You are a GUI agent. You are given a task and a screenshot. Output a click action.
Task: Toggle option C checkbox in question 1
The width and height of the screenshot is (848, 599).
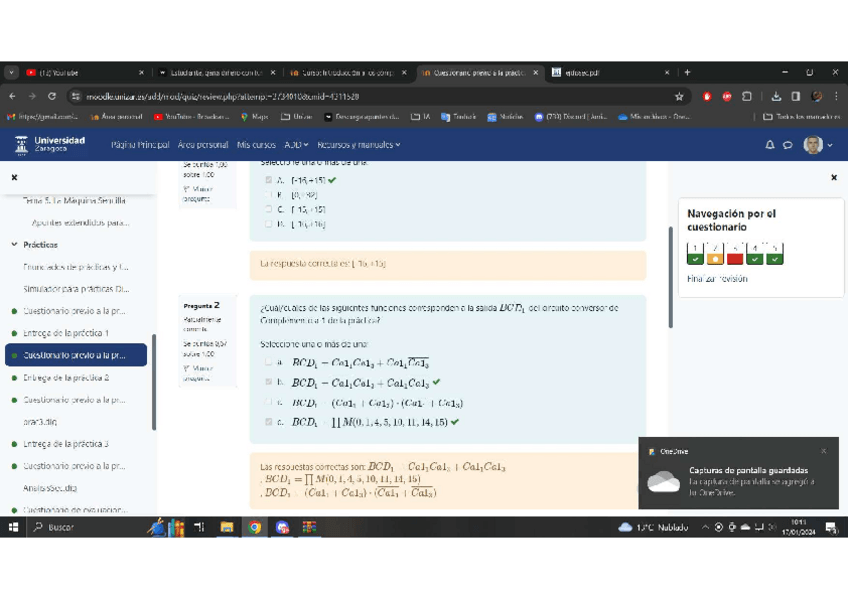coord(269,209)
